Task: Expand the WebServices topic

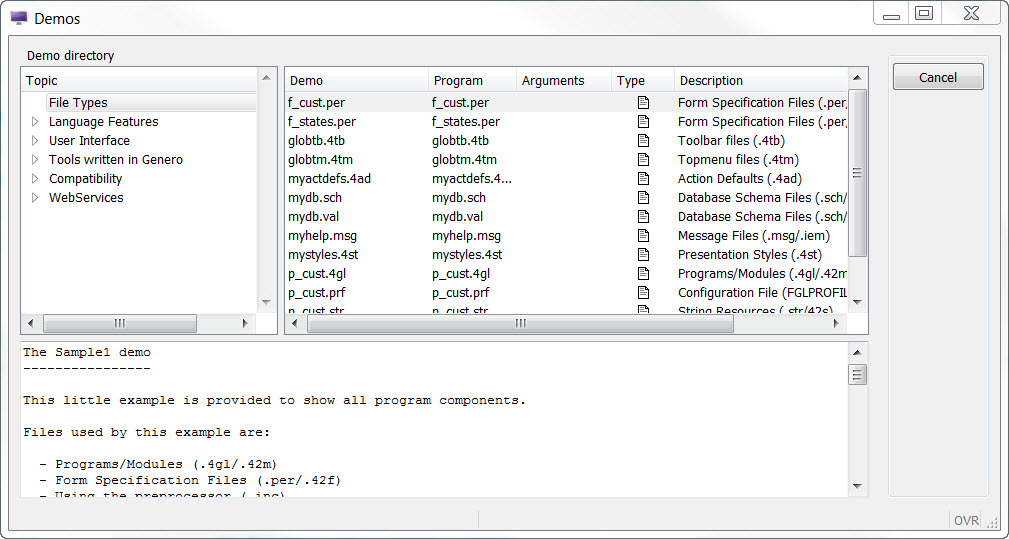Action: coord(35,197)
